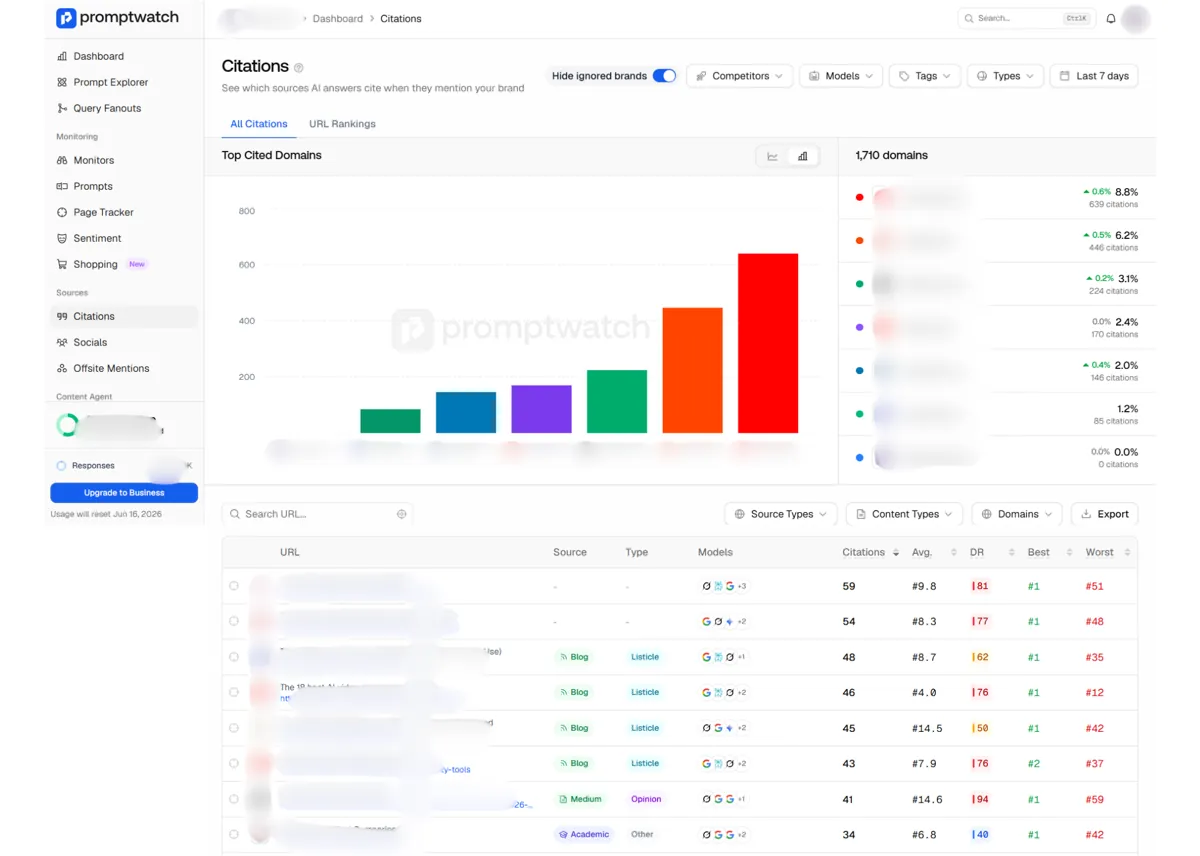
Task: Sort by Citations column arrow
Action: click(x=896, y=552)
